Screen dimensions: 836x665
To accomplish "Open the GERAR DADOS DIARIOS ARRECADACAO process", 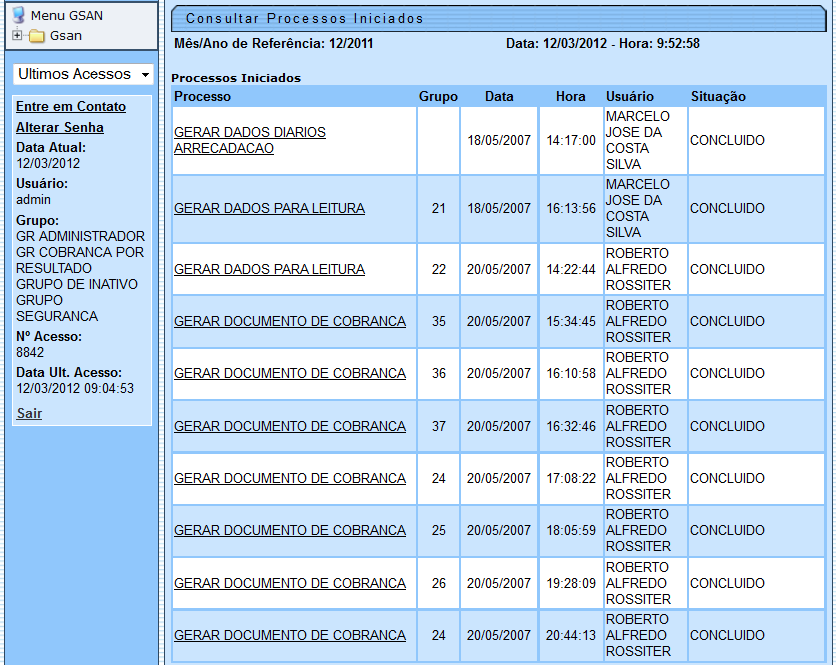I will click(x=249, y=140).
